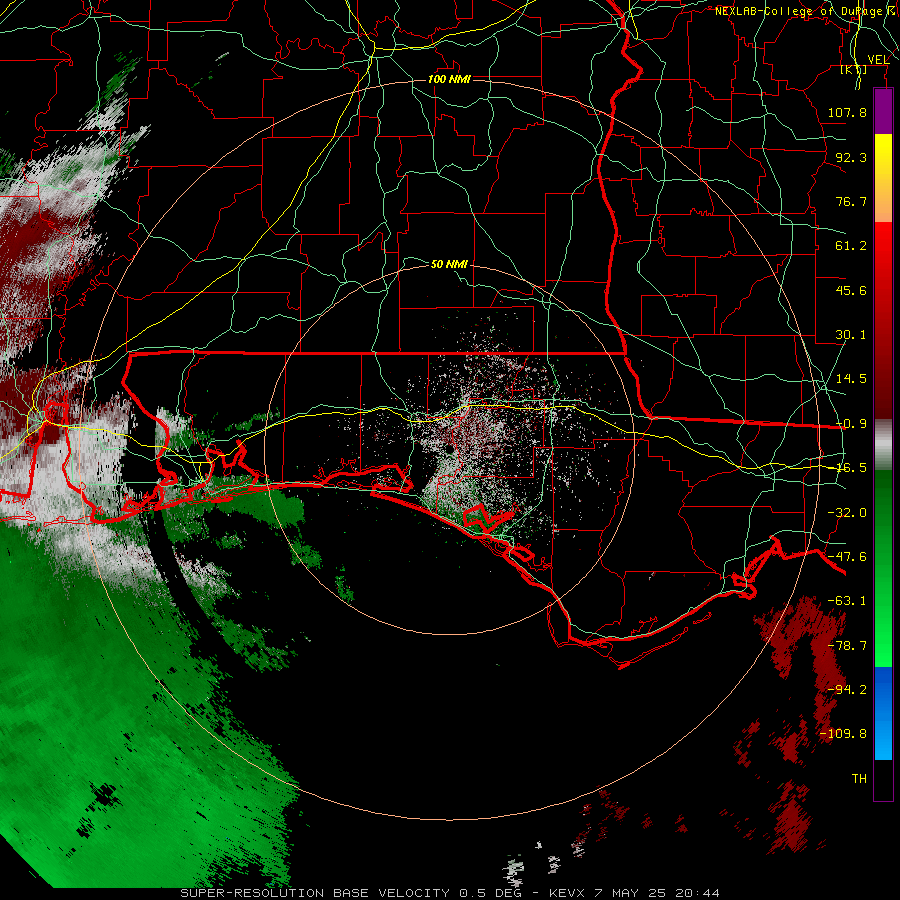Click the 100 NMI range ring label

point(449,79)
